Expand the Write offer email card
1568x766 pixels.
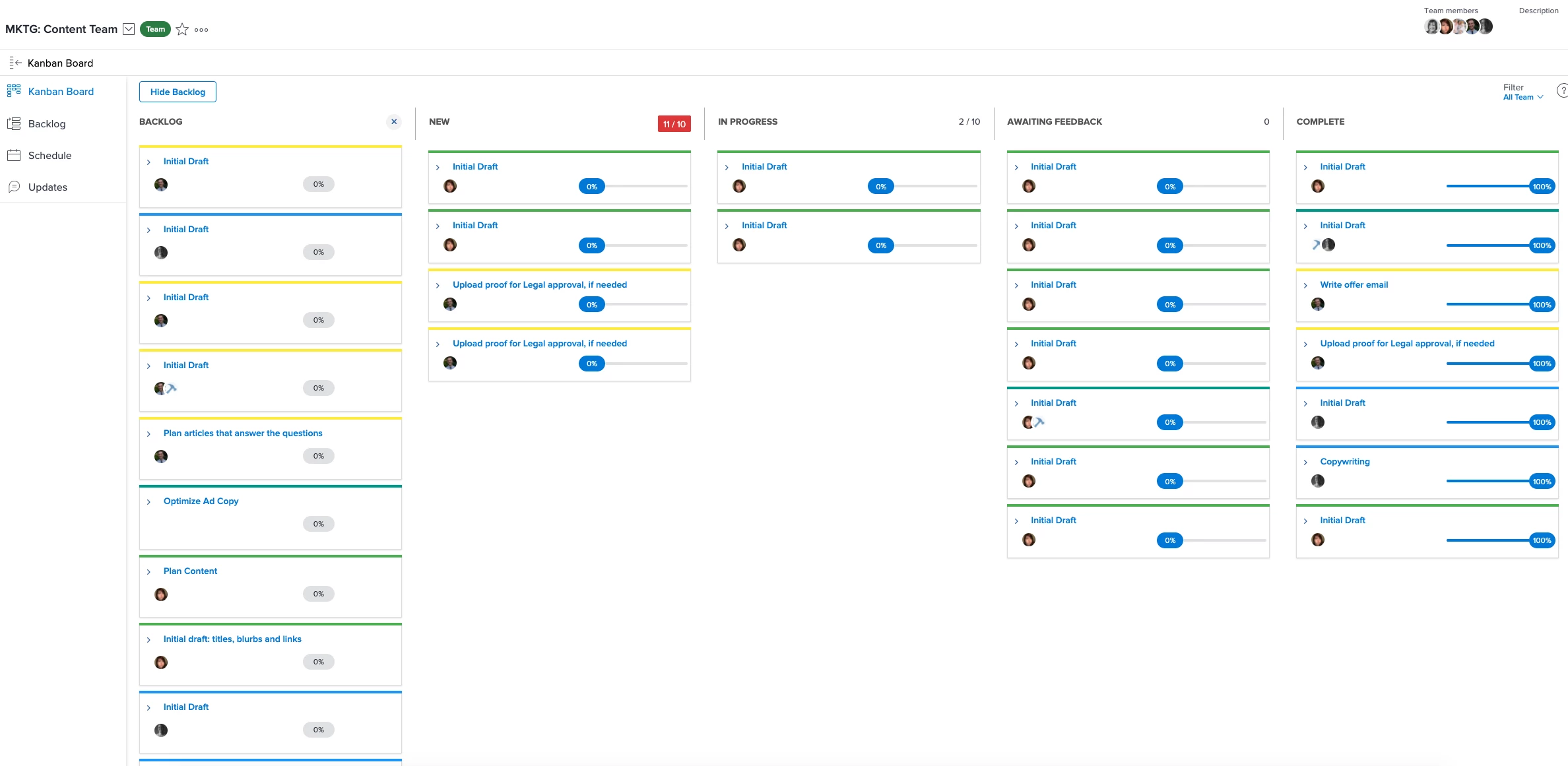point(1305,286)
